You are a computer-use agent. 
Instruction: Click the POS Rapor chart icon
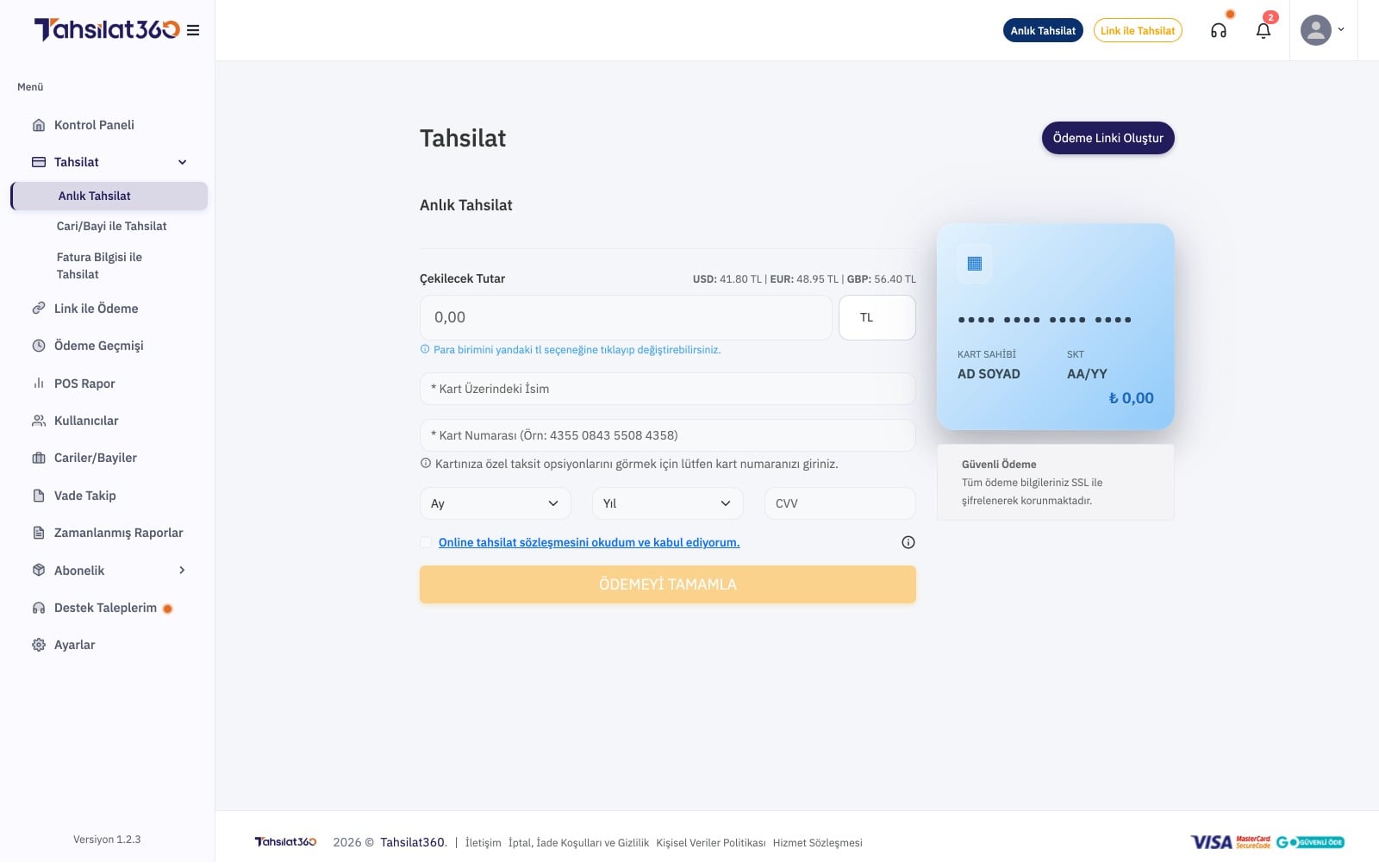click(x=39, y=384)
